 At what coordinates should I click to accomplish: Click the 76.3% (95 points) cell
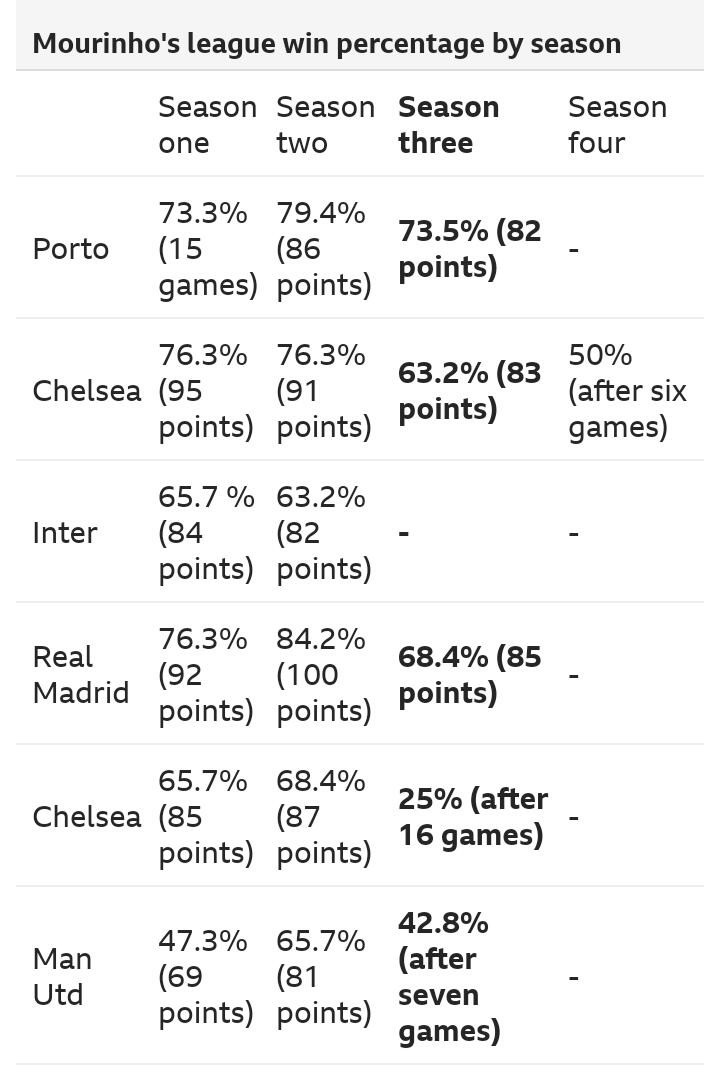point(205,390)
